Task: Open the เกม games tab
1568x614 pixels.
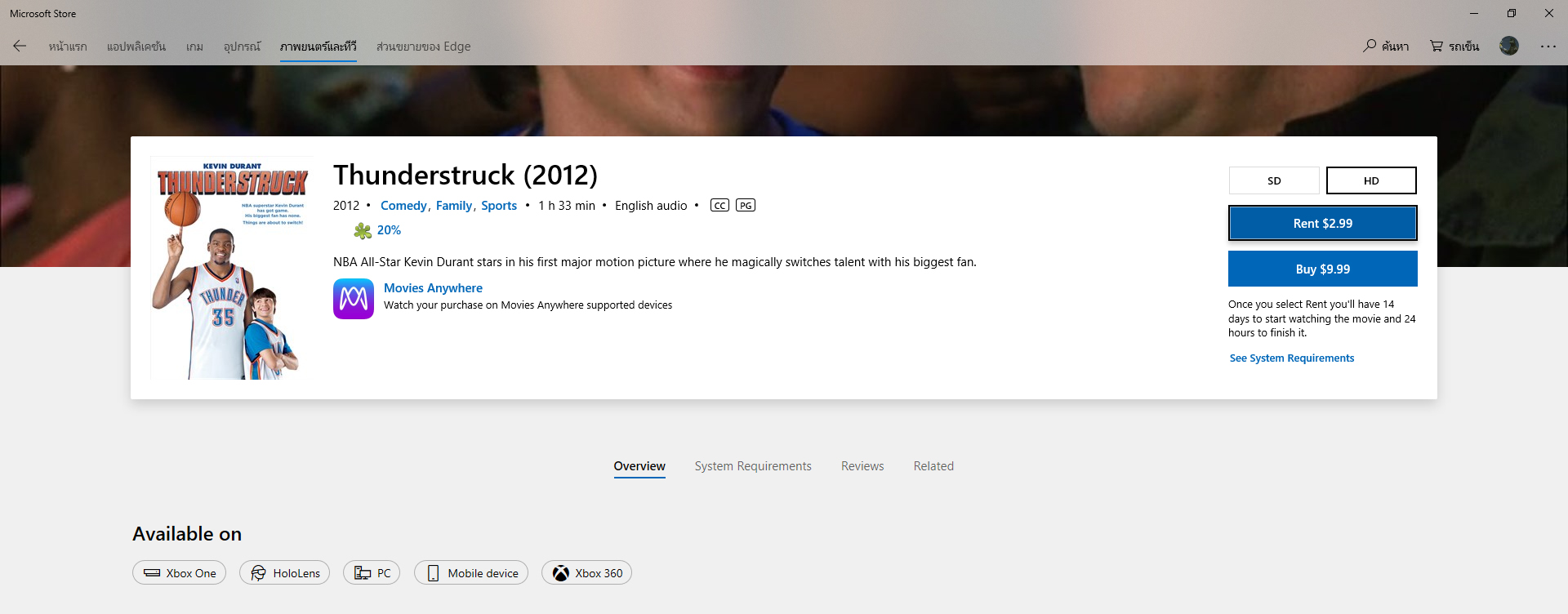Action: pos(194,47)
